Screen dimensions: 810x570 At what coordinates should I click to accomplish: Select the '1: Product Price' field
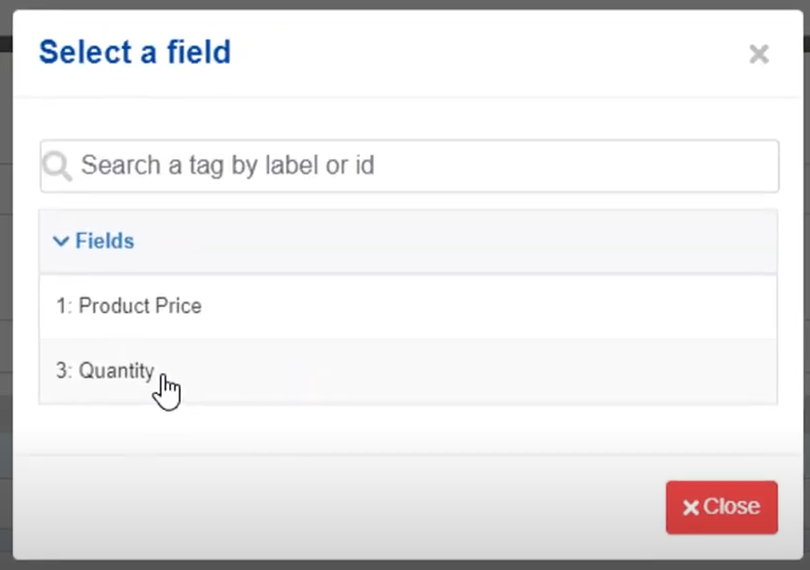[x=408, y=306]
